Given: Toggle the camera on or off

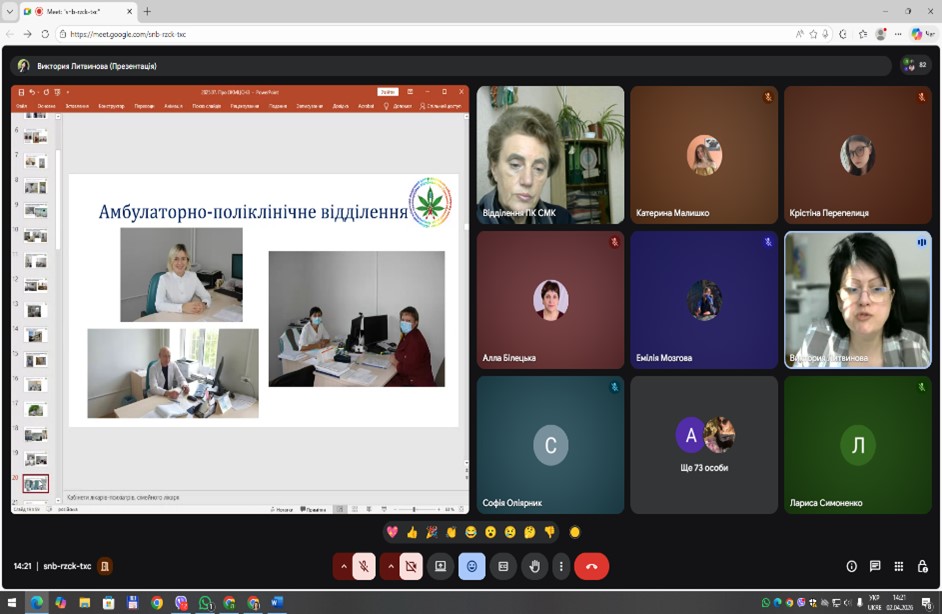Looking at the screenshot, I should tap(410, 566).
